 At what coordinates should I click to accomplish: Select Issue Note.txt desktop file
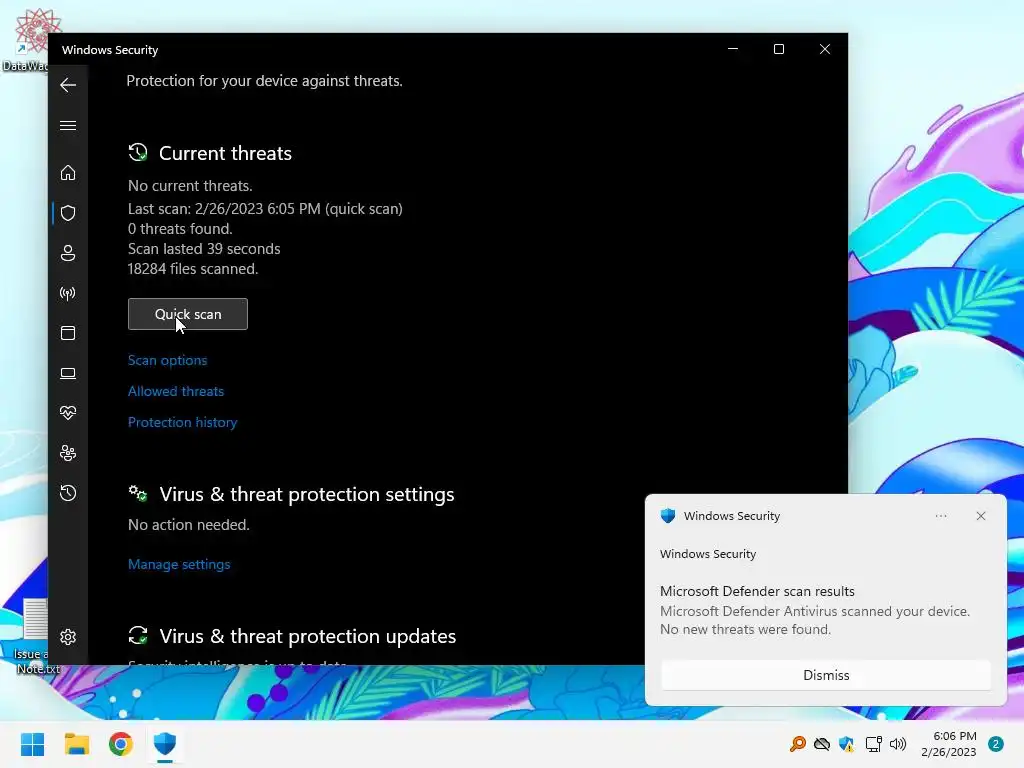tap(33, 637)
